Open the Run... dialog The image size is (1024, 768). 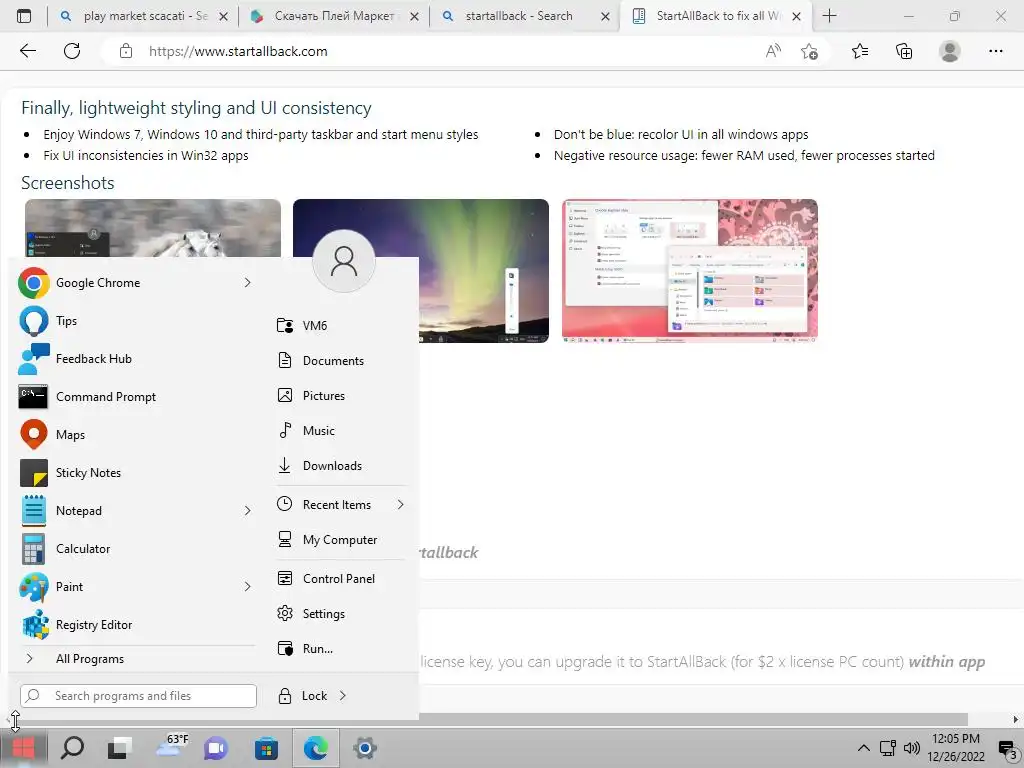(341, 648)
